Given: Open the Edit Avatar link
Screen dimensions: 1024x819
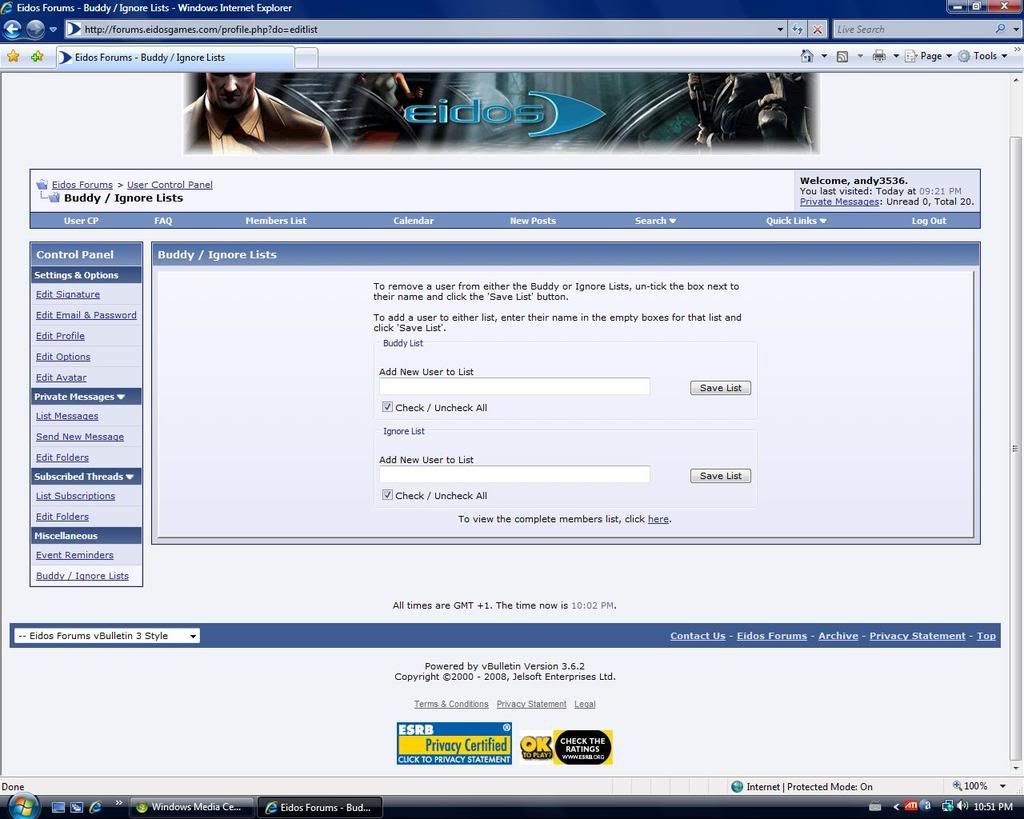Looking at the screenshot, I should [61, 378].
